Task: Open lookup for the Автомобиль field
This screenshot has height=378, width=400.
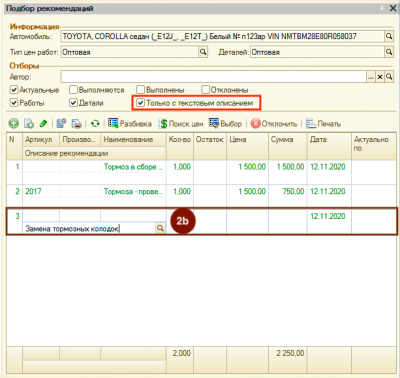Action: click(x=389, y=36)
